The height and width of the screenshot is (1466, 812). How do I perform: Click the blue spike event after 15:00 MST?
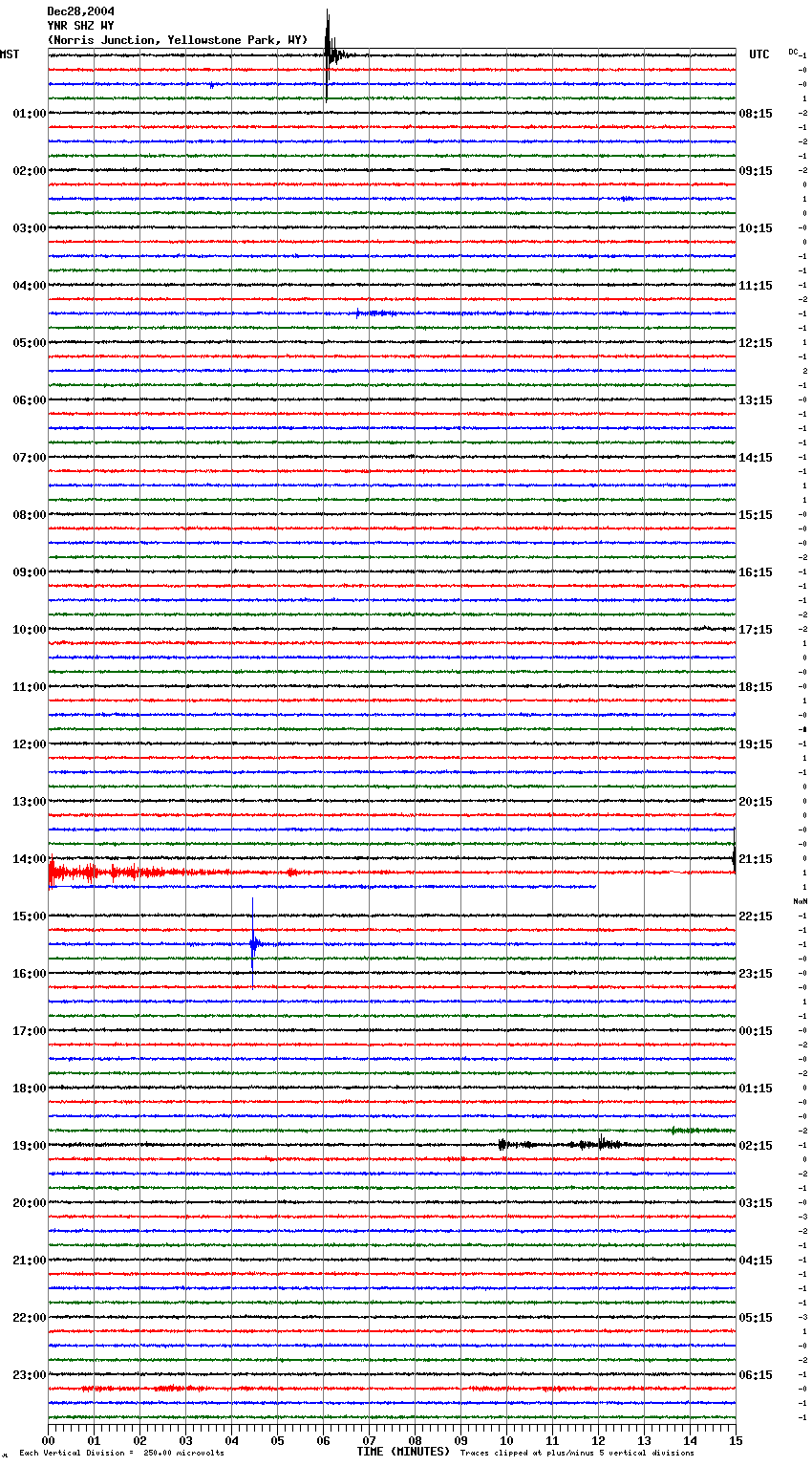point(253,944)
